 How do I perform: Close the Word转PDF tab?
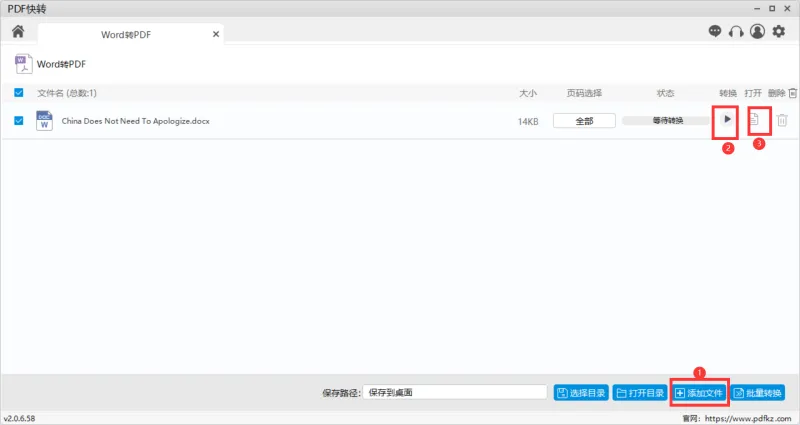[216, 34]
